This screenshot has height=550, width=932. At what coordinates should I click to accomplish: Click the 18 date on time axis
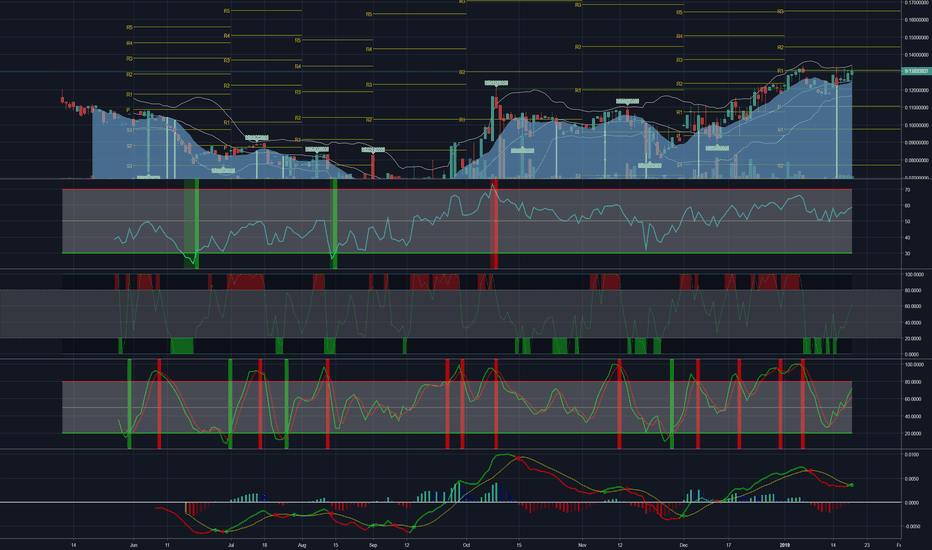tap(265, 545)
